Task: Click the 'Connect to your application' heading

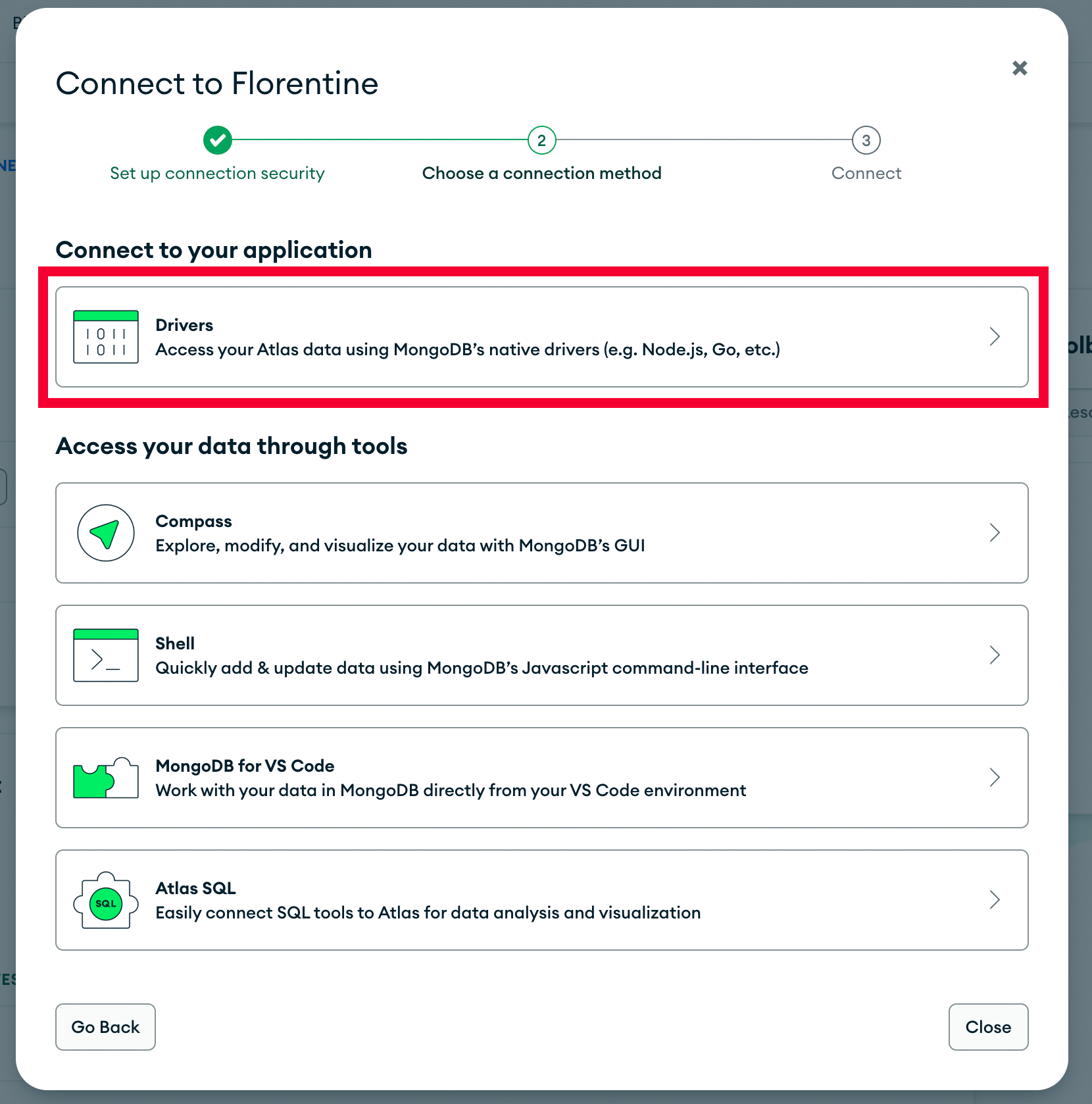Action: [214, 250]
